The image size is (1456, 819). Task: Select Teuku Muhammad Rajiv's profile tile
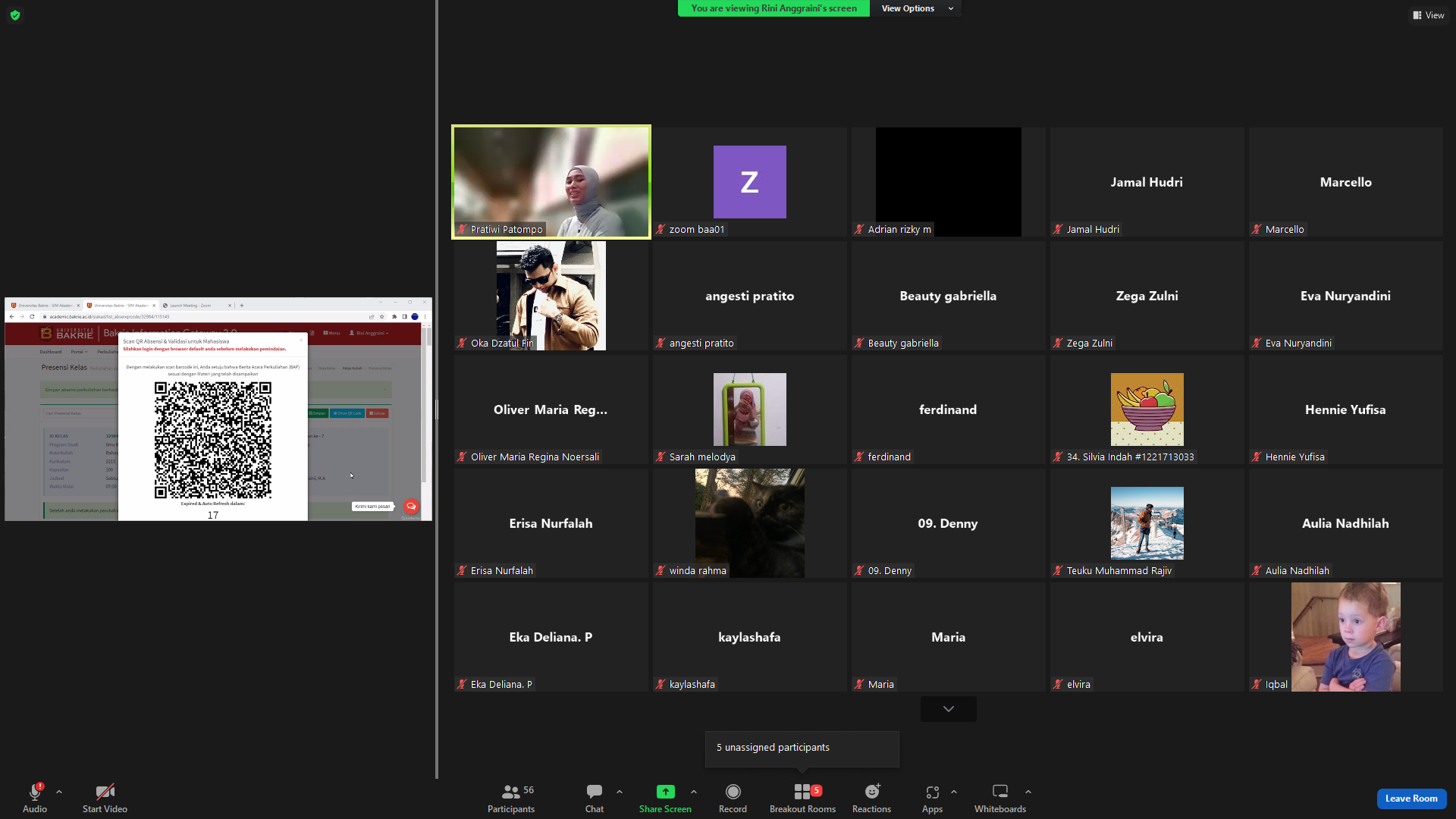(x=1147, y=523)
